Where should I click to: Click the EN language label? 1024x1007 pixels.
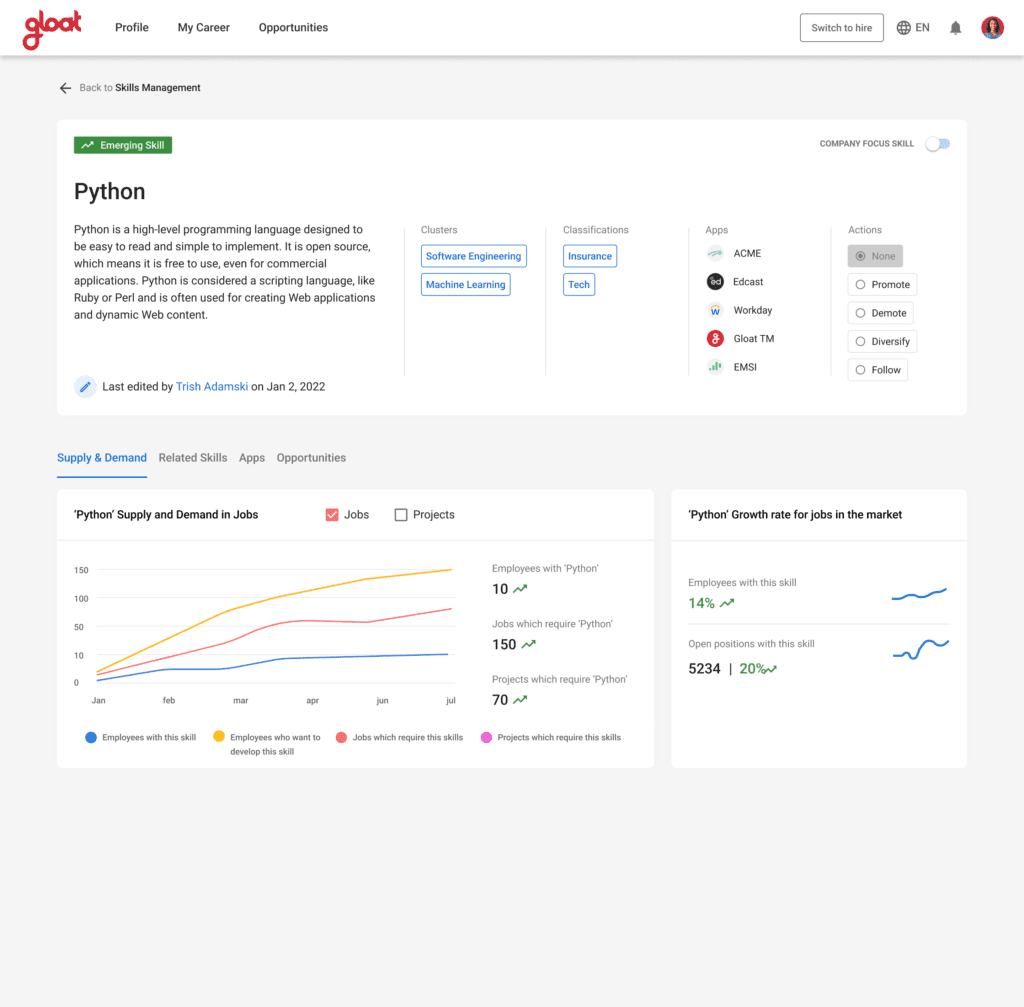(922, 27)
